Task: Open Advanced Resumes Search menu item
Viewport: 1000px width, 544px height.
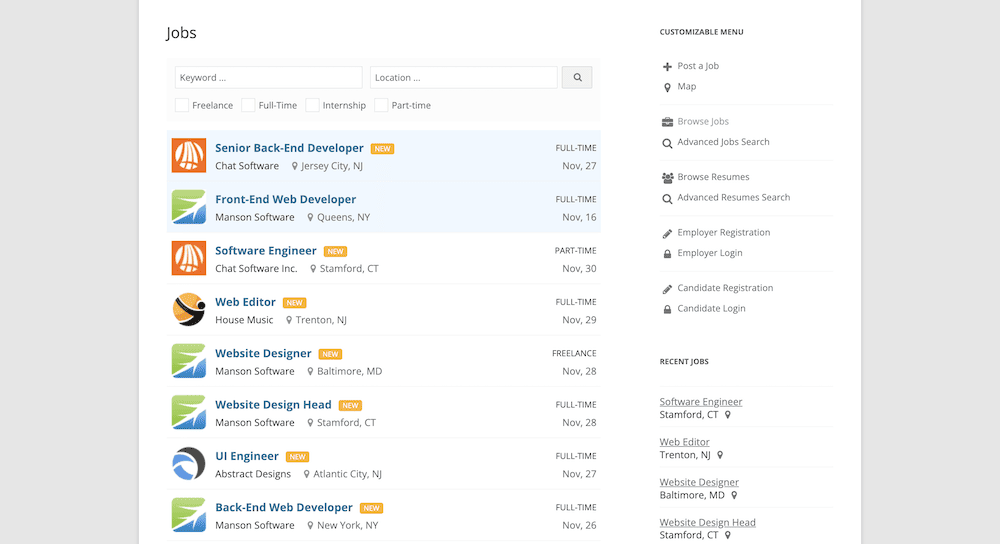Action: (733, 197)
